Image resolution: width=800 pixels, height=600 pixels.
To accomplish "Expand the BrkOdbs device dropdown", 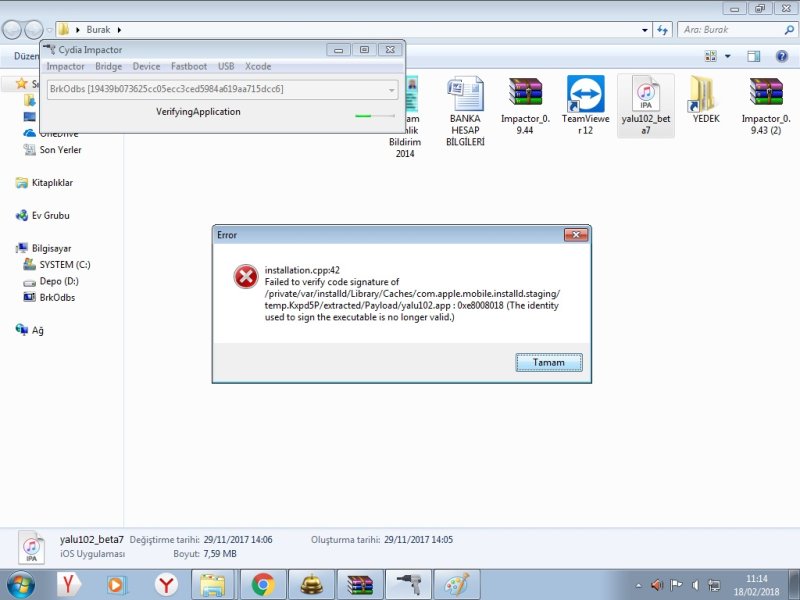I will pos(391,90).
